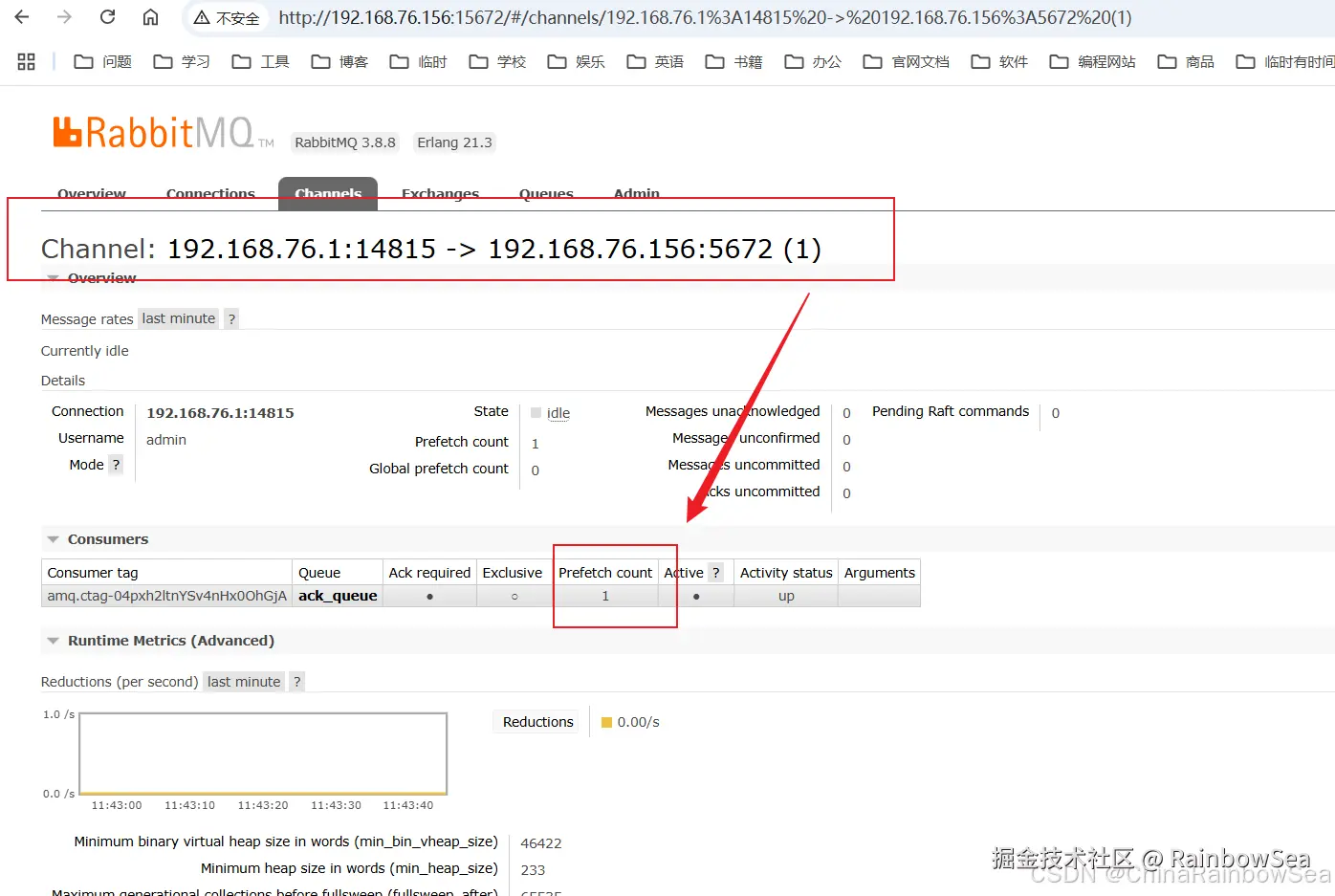Click the Activity status column header
This screenshot has height=896, width=1335.
[786, 573]
